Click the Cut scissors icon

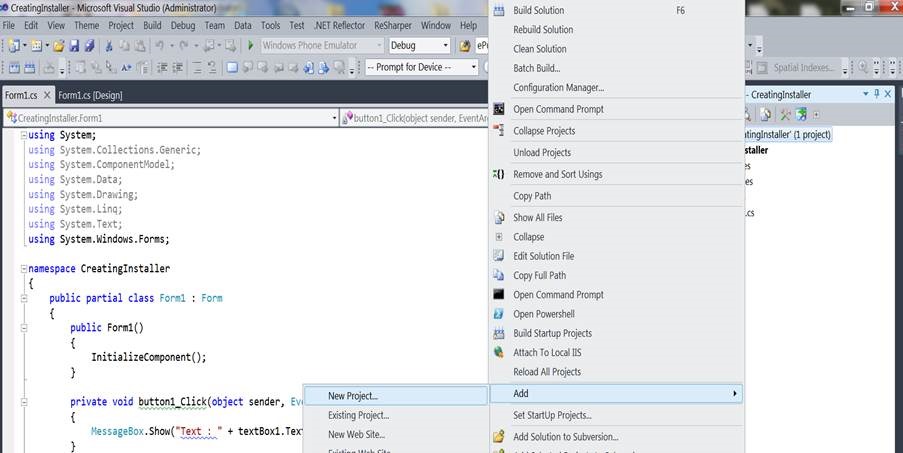click(109, 46)
